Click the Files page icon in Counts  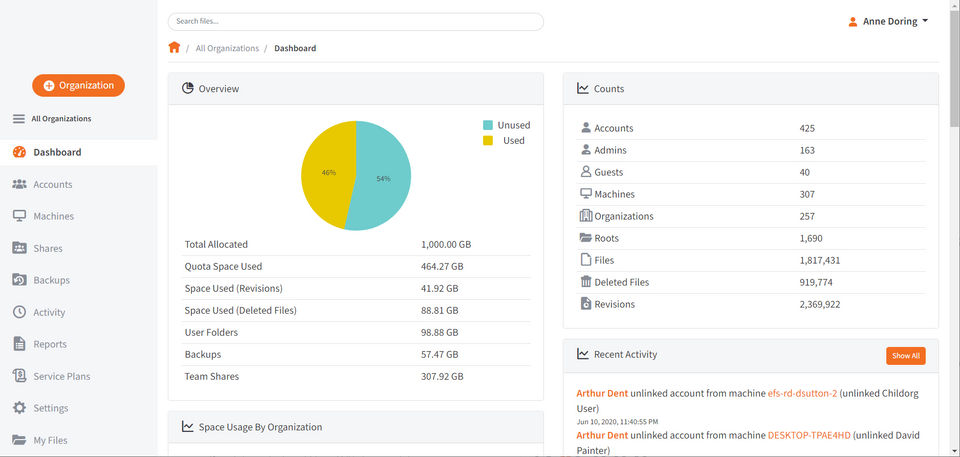pyautogui.click(x=586, y=260)
